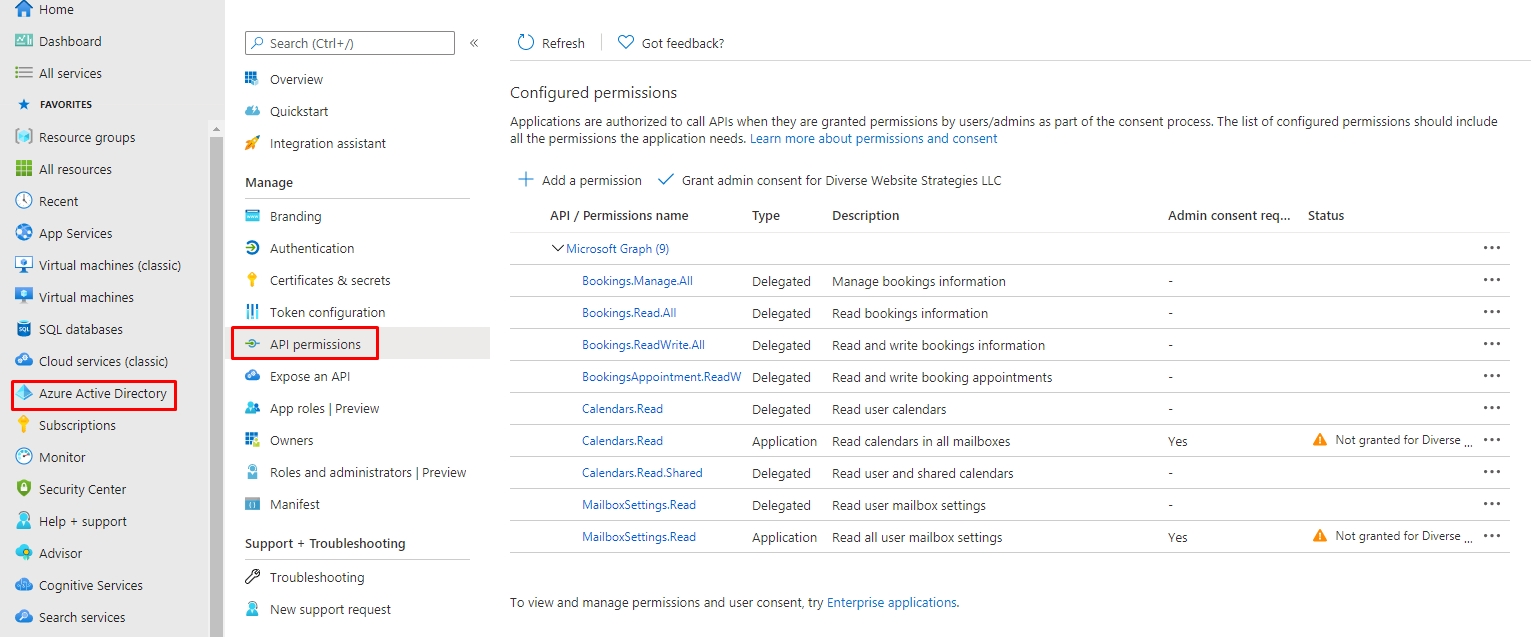Open Overview in the app menu

[x=296, y=79]
